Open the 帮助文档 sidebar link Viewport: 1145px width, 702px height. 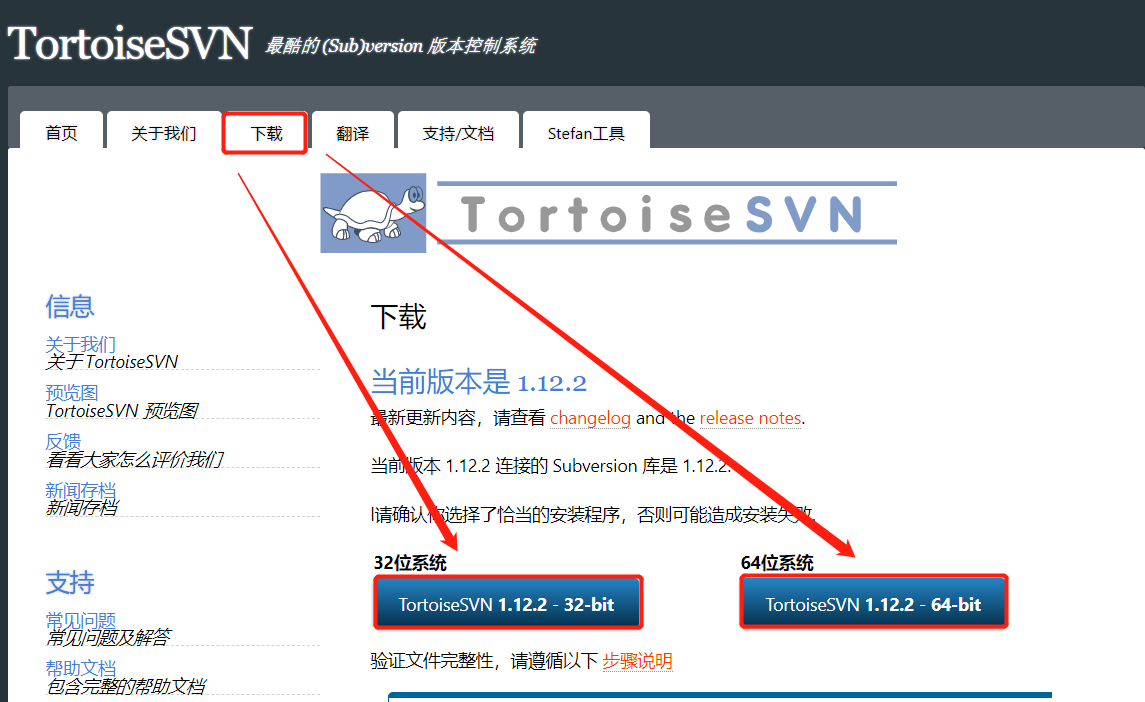(x=80, y=668)
